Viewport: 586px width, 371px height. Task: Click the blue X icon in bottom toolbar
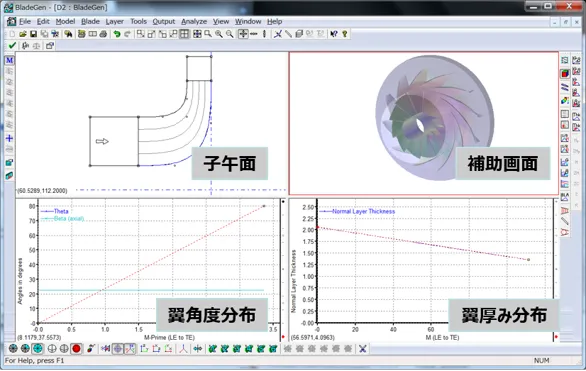pyautogui.click(x=362, y=349)
